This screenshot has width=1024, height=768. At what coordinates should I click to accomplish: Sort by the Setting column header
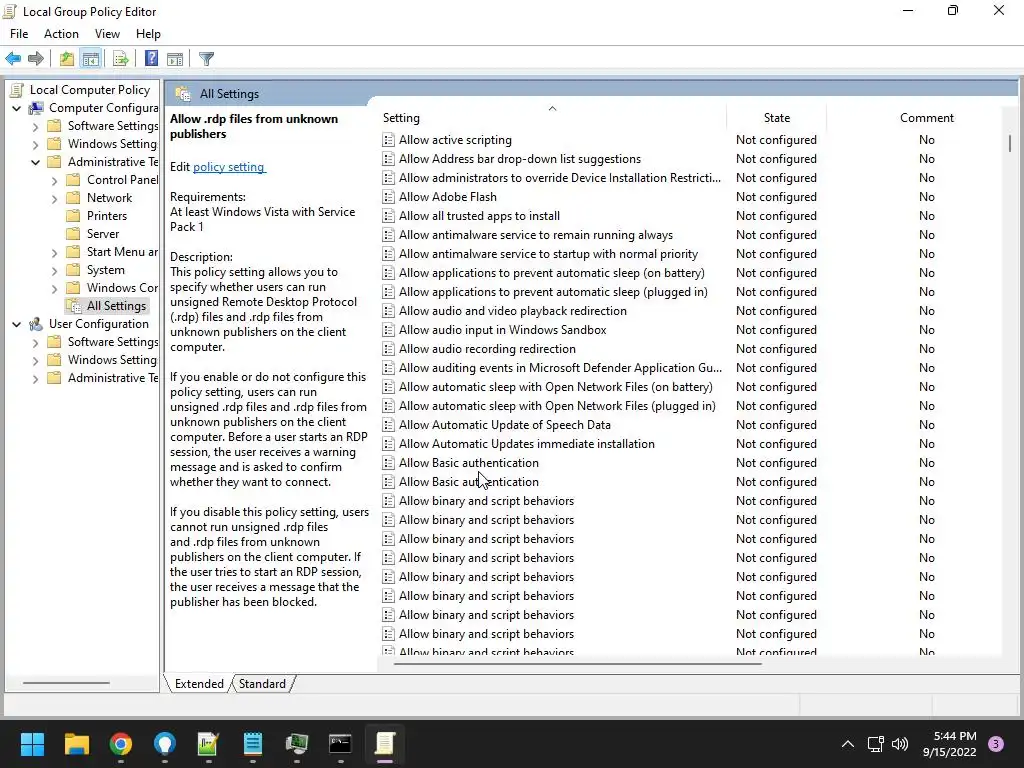point(552,118)
